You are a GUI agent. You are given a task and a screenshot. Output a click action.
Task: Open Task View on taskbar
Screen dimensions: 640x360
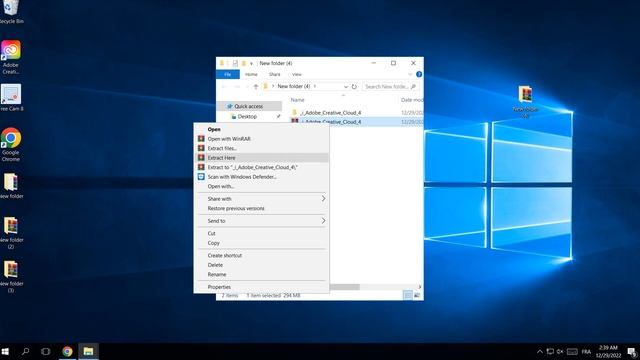[x=46, y=351]
